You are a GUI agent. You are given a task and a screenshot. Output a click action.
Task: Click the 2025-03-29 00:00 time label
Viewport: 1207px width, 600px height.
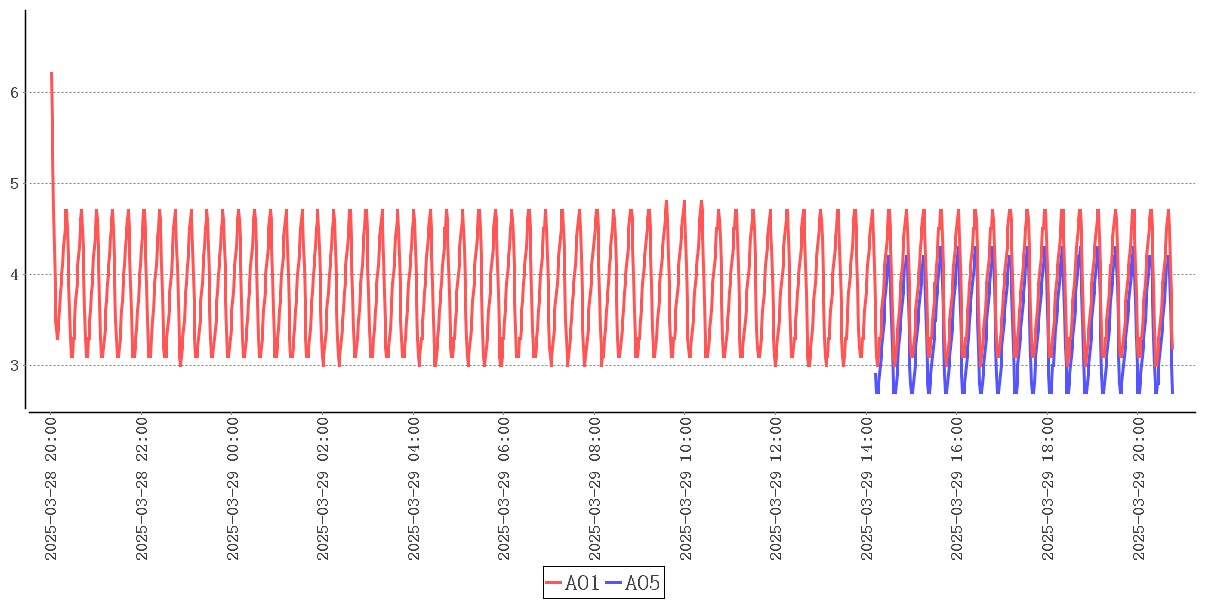pyautogui.click(x=233, y=489)
